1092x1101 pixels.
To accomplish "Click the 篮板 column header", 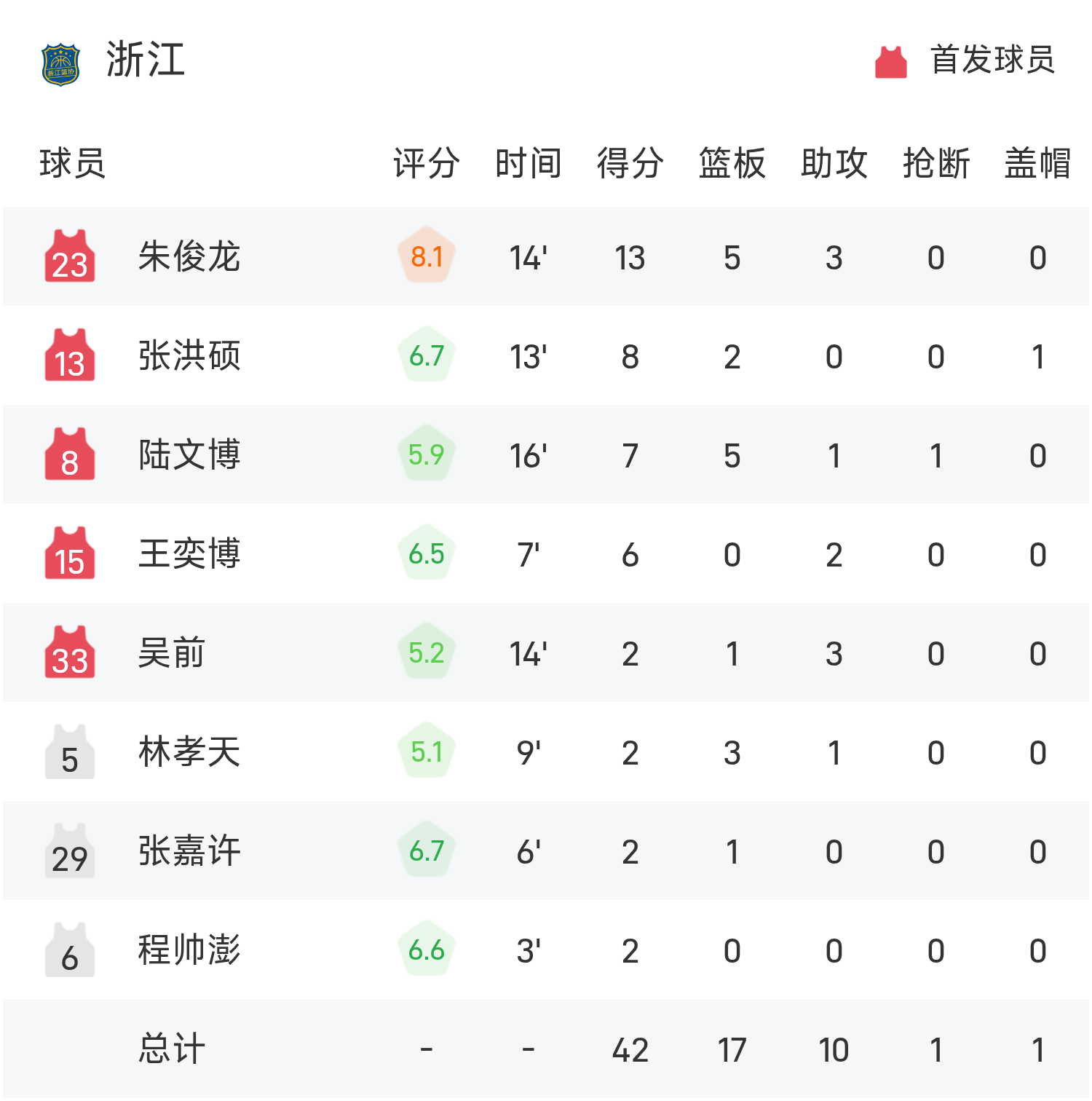I will 732,163.
